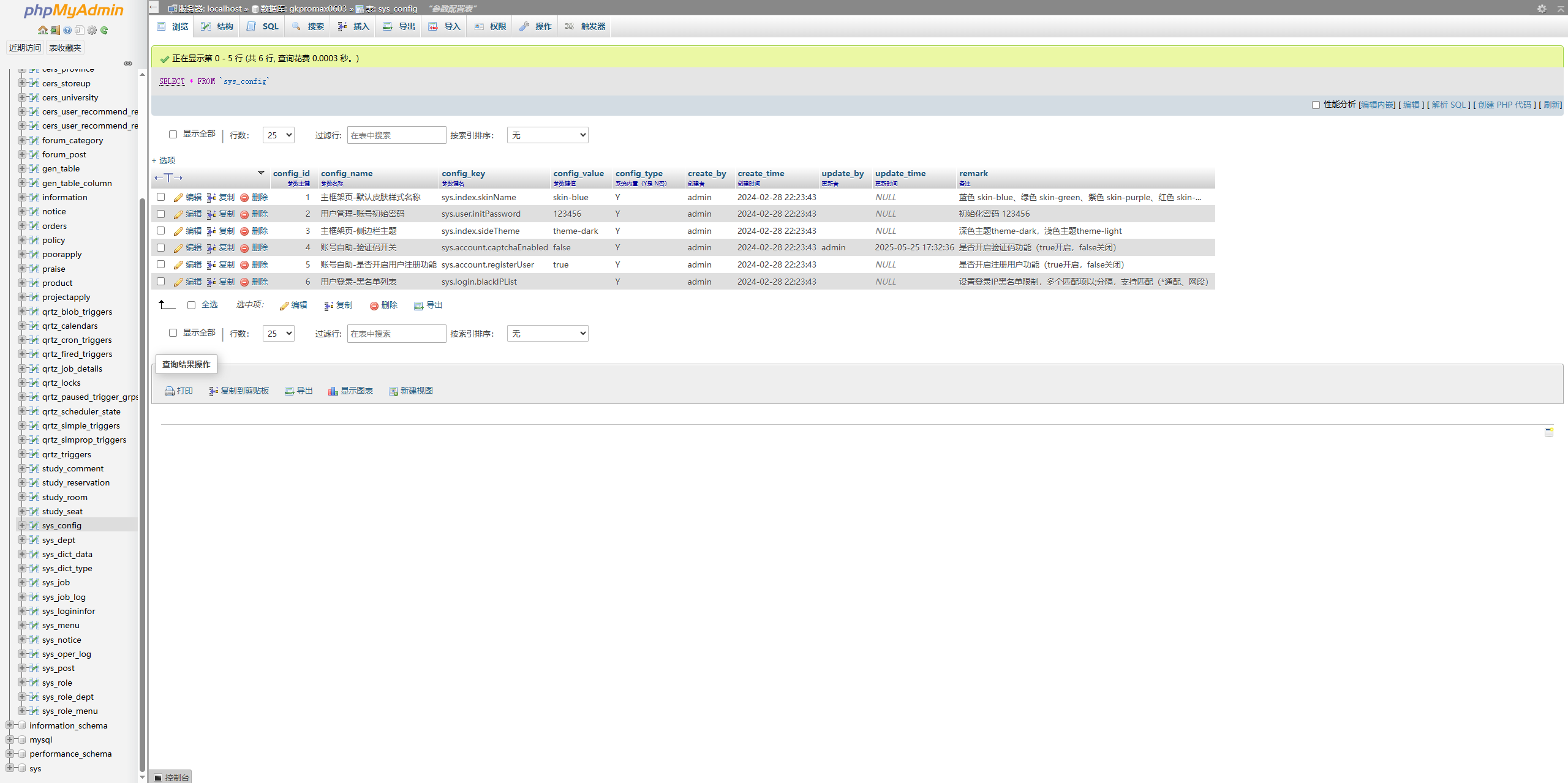Viewport: 1568px width, 783px height.
Task: Check the row checkbox for config_id 4
Action: (161, 247)
